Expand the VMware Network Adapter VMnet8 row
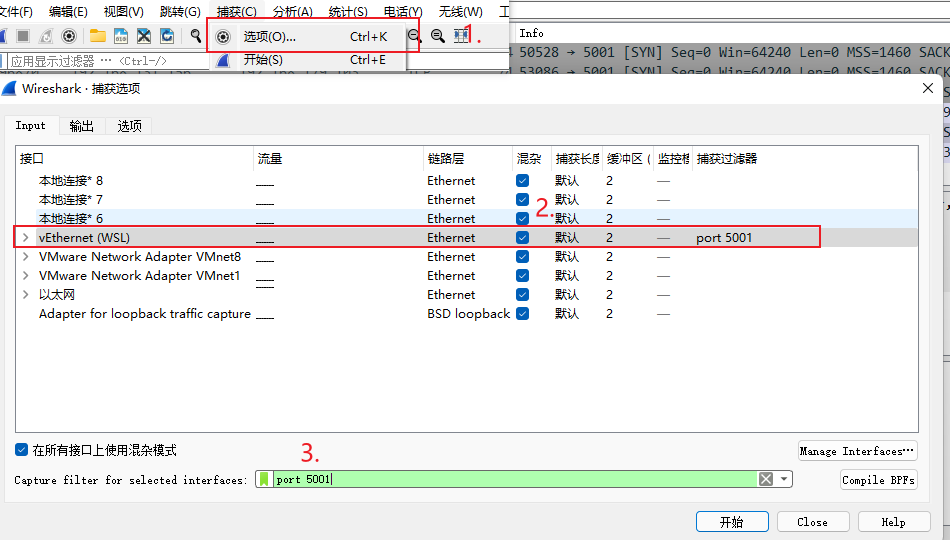The height and width of the screenshot is (540, 950). pyautogui.click(x=25, y=256)
